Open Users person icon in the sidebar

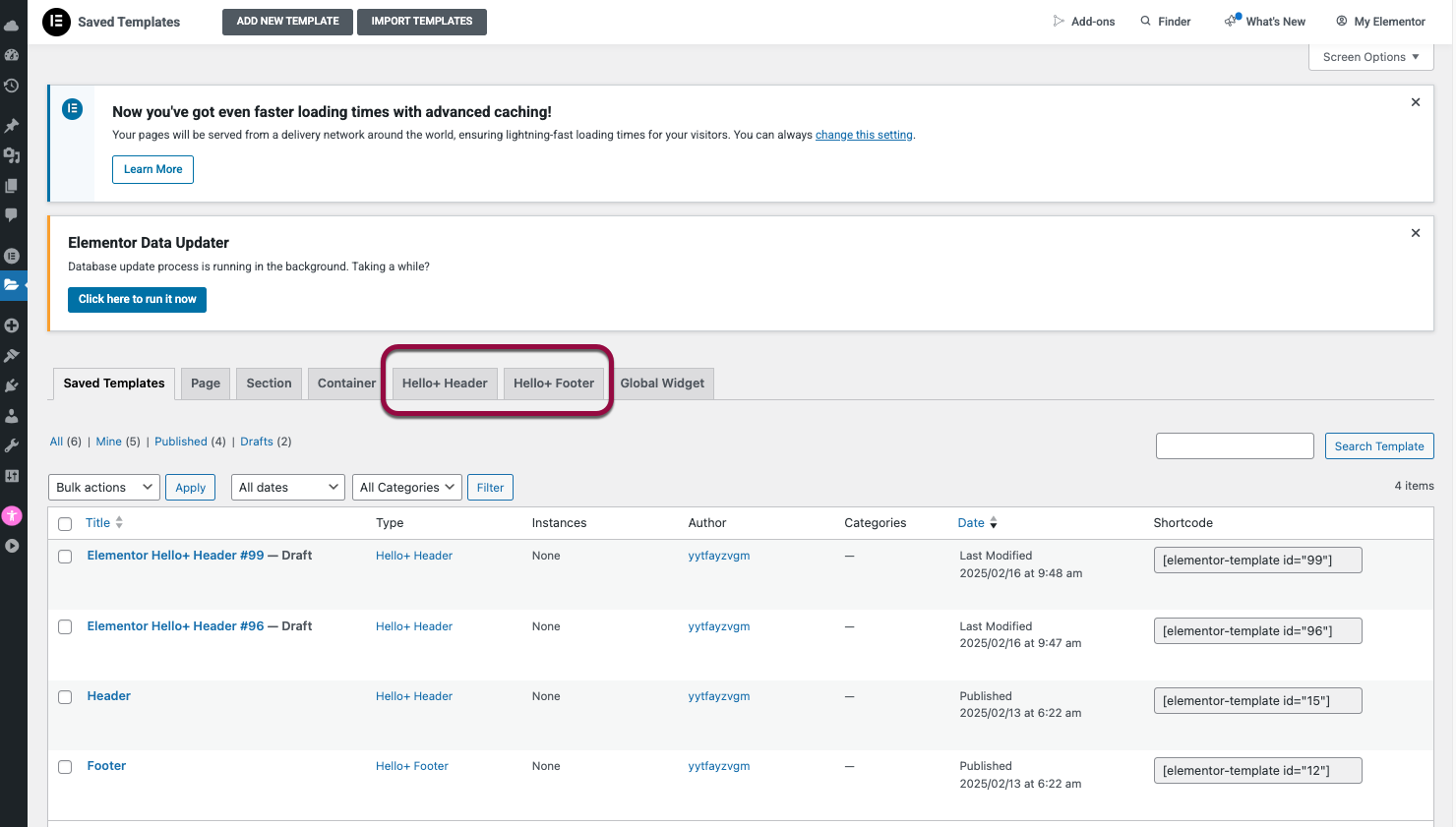(x=12, y=416)
